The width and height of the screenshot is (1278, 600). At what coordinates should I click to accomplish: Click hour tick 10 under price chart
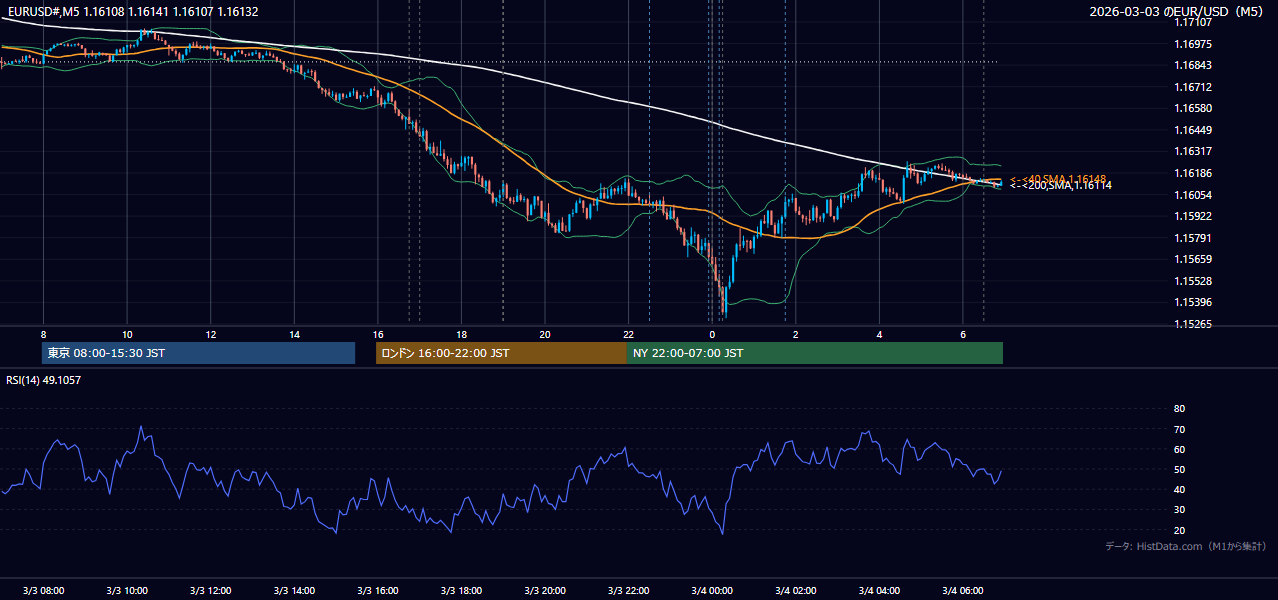[x=127, y=334]
